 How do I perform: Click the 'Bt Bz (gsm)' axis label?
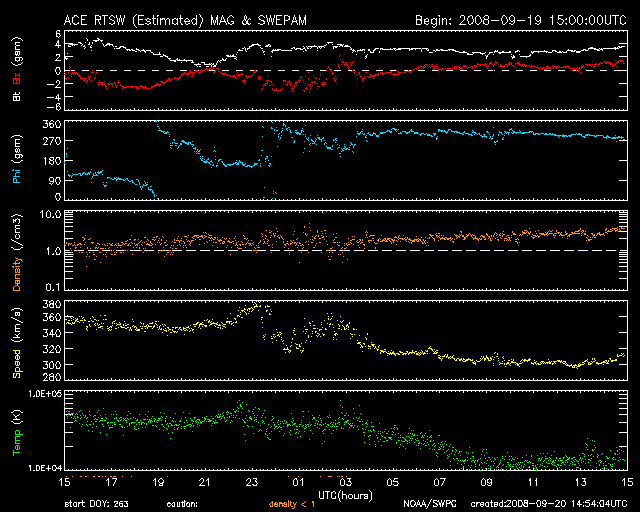[17, 69]
